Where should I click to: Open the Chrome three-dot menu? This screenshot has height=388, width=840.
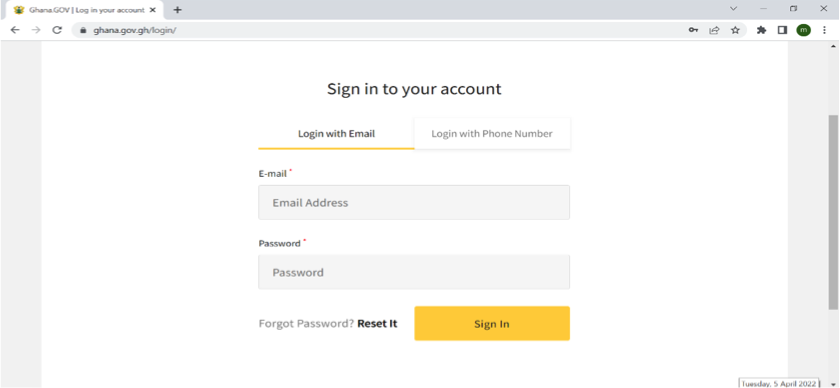[x=824, y=31]
